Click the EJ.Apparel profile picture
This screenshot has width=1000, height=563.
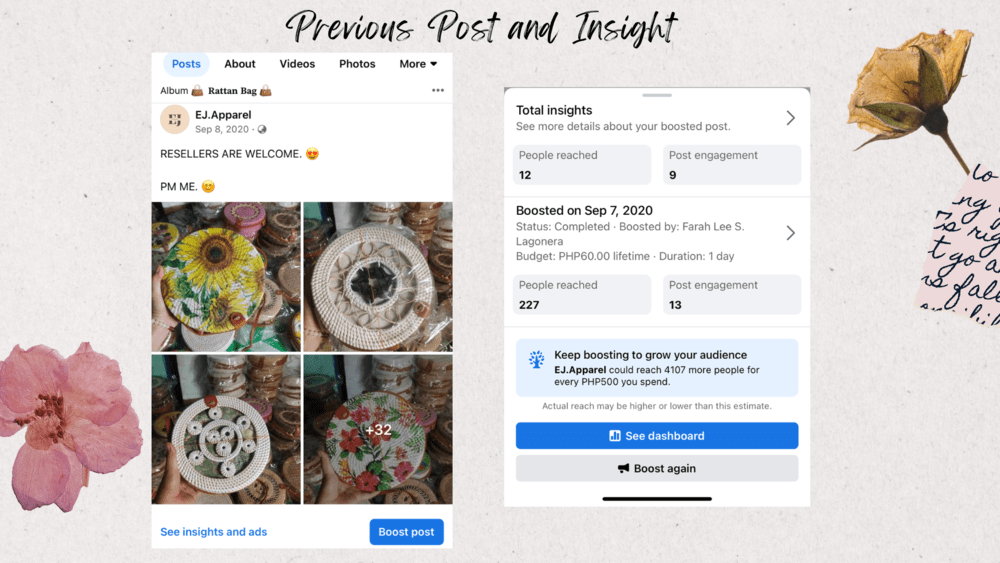coord(175,120)
